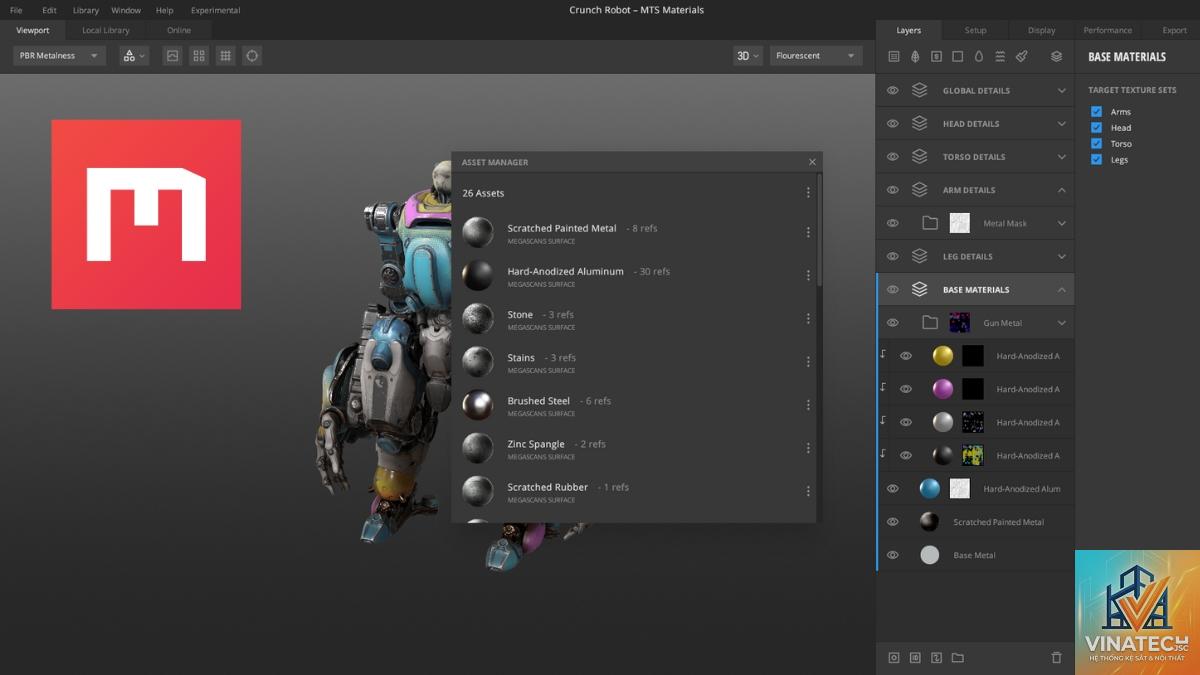
Task: Click the dotted grid view icon
Action: [x=226, y=56]
